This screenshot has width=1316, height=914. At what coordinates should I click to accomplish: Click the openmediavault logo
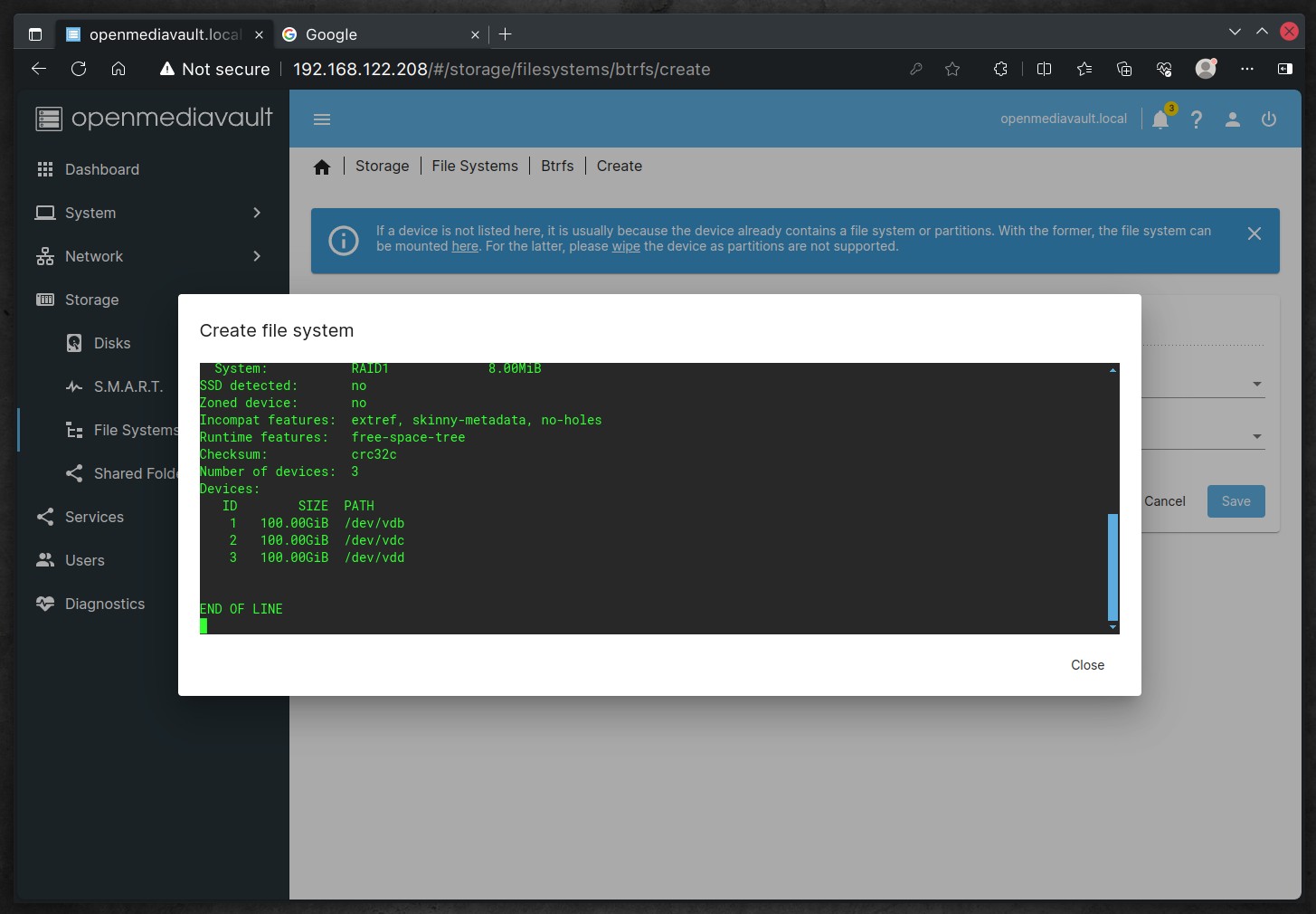point(154,119)
